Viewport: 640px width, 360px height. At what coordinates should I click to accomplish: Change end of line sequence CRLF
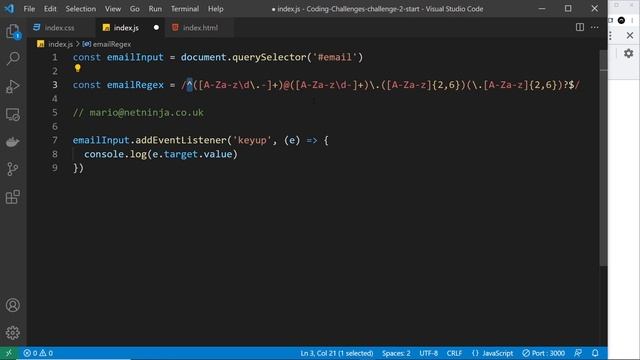tap(454, 353)
